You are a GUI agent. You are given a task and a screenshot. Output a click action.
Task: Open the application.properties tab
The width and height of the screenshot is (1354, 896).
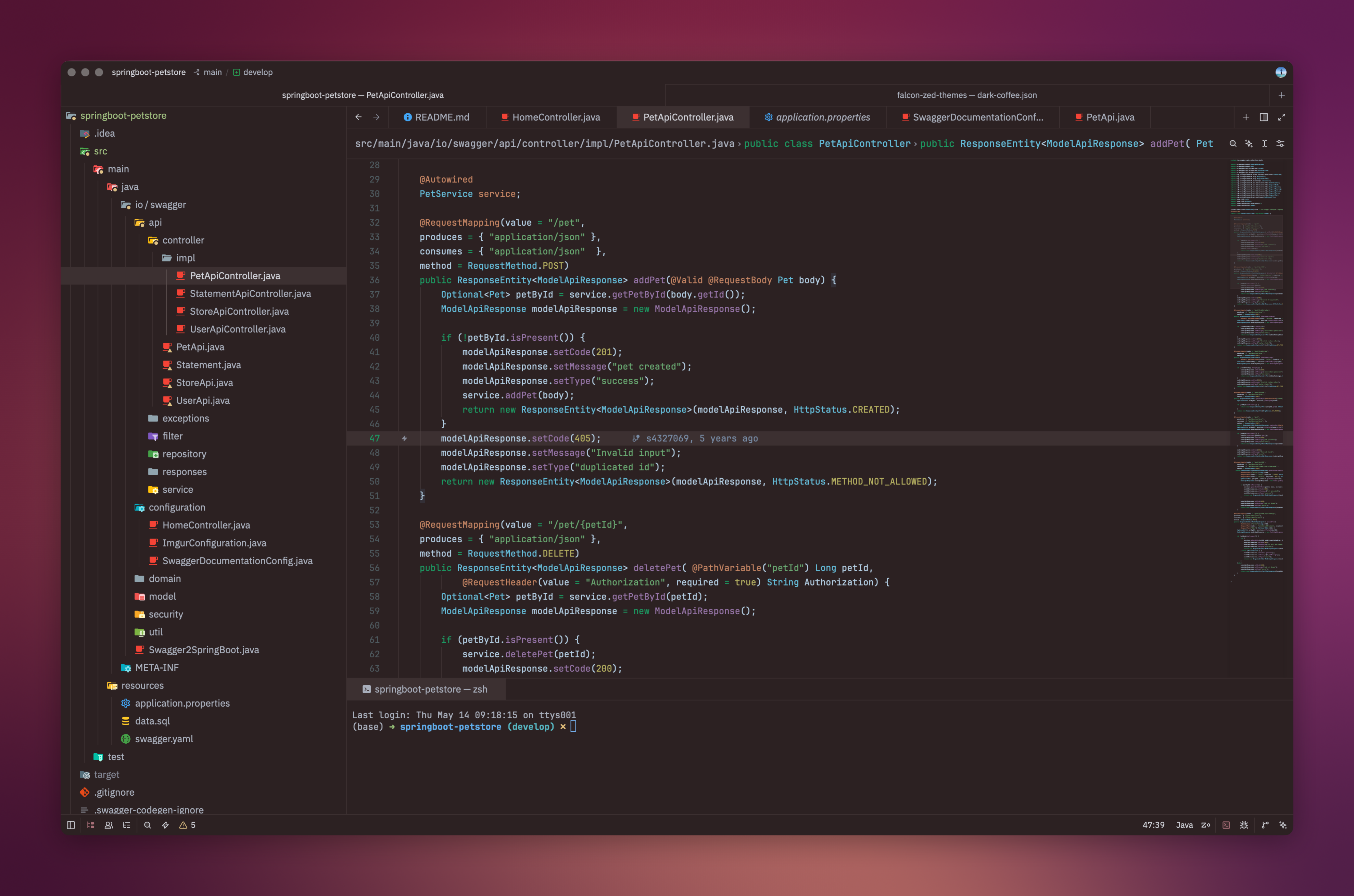818,117
